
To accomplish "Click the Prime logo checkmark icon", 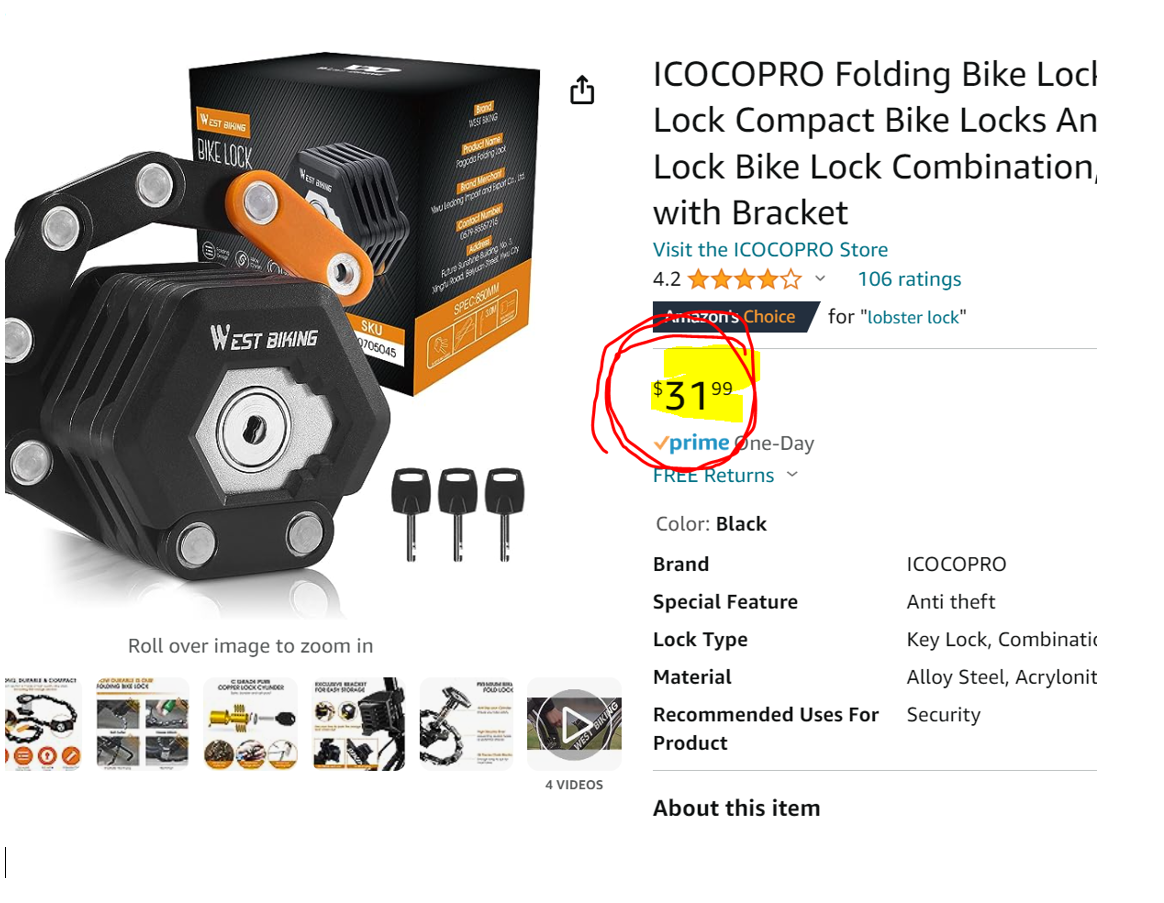I will coord(662,442).
